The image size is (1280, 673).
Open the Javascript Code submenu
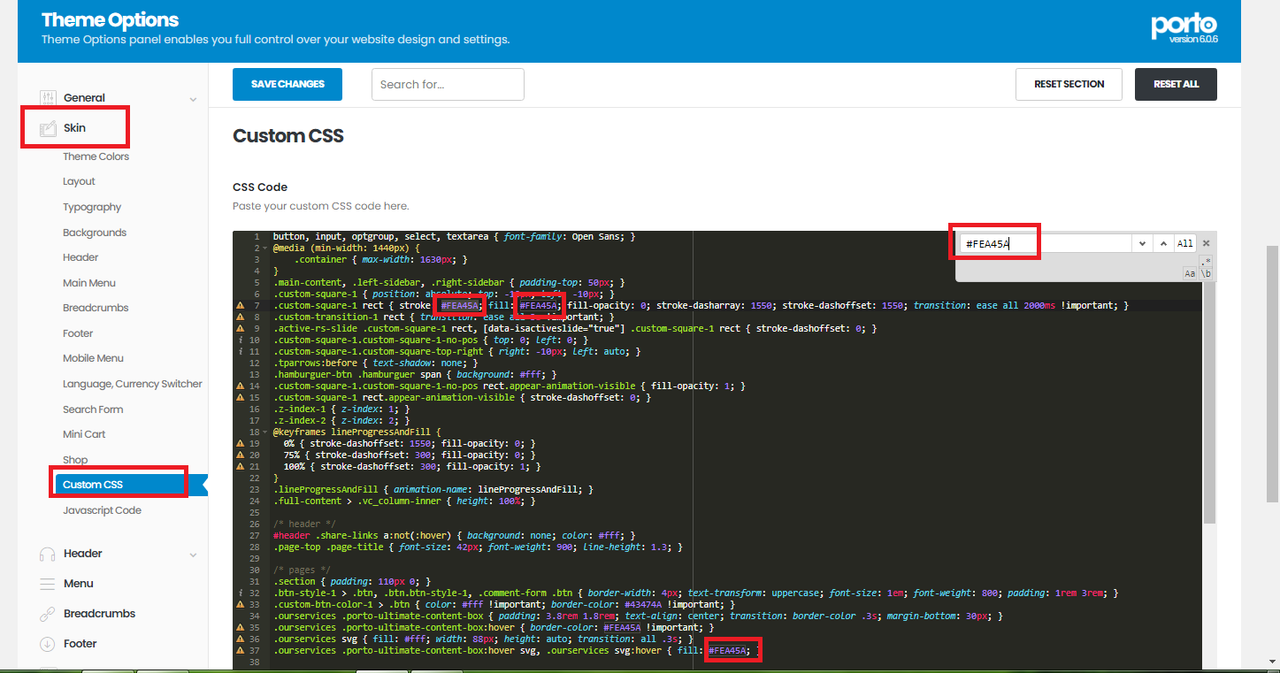pyautogui.click(x=102, y=511)
